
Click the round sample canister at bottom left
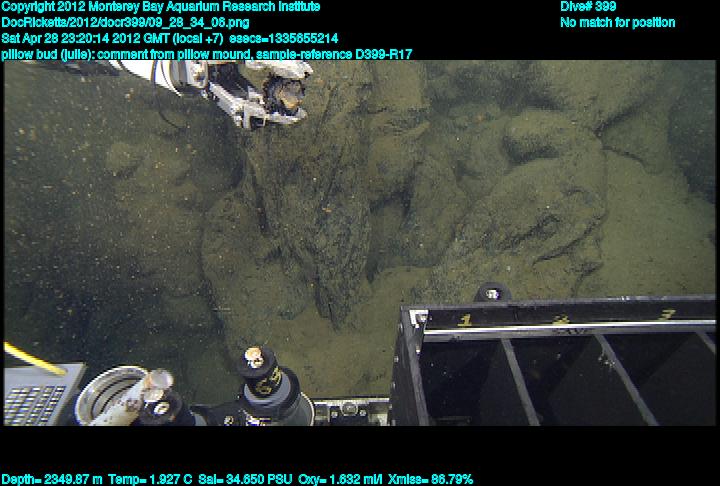click(108, 393)
